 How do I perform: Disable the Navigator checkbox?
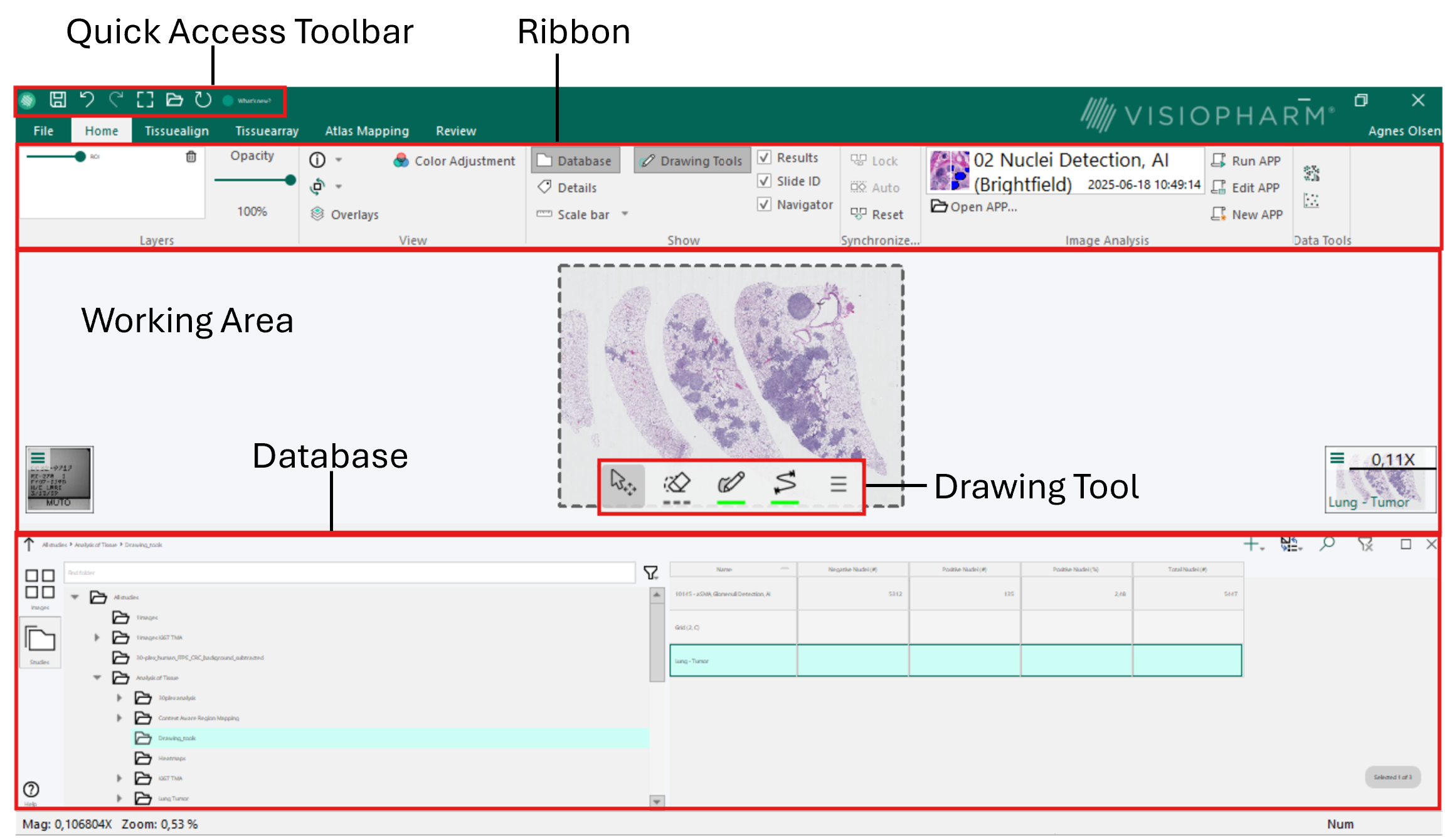764,204
